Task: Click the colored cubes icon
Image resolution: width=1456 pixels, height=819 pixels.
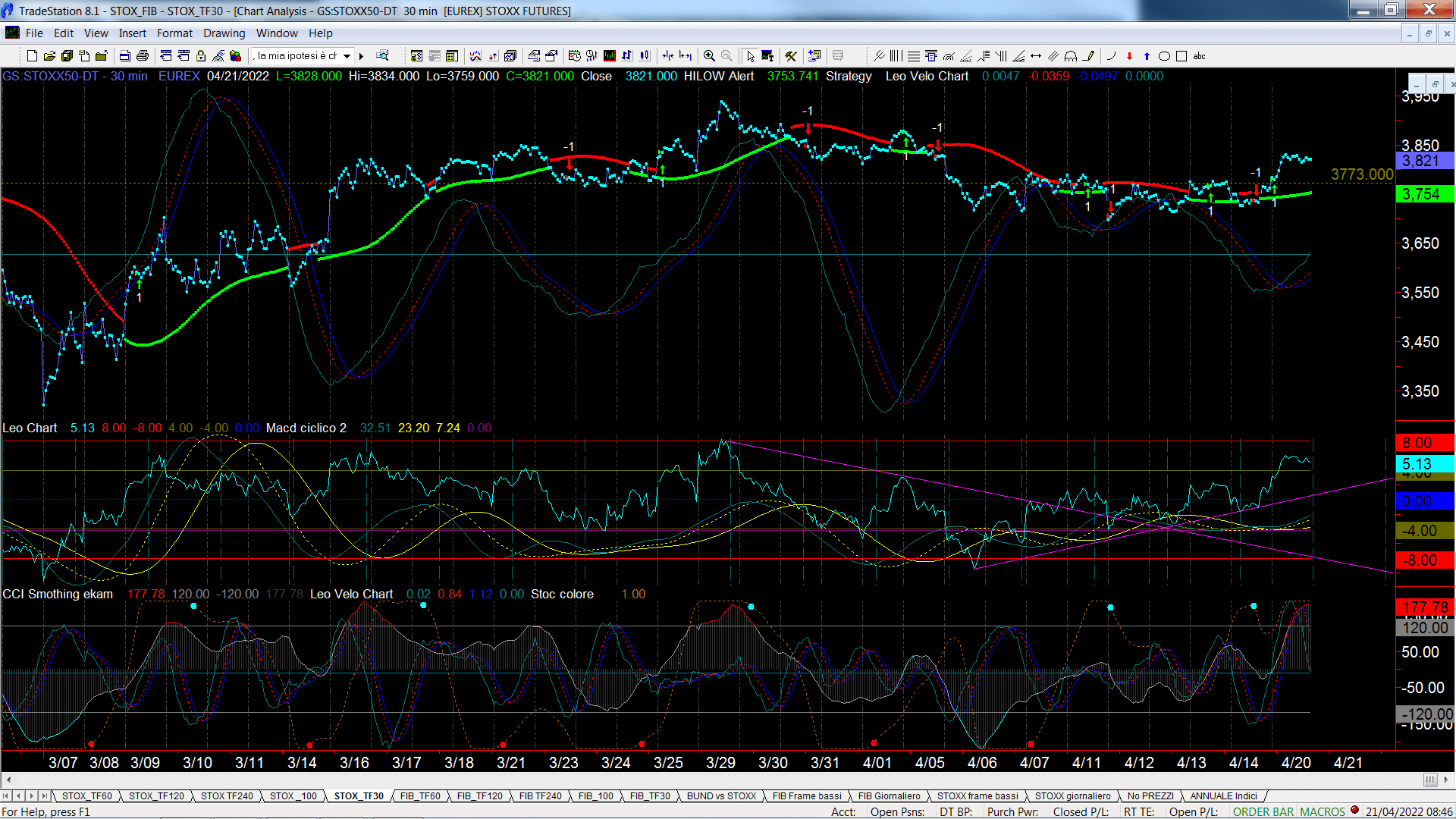Action: tap(235, 56)
